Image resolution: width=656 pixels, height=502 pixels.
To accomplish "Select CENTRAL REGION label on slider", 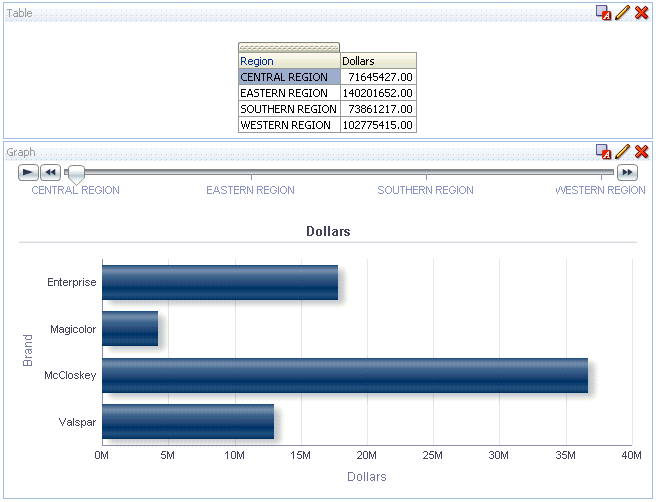I will 76,190.
